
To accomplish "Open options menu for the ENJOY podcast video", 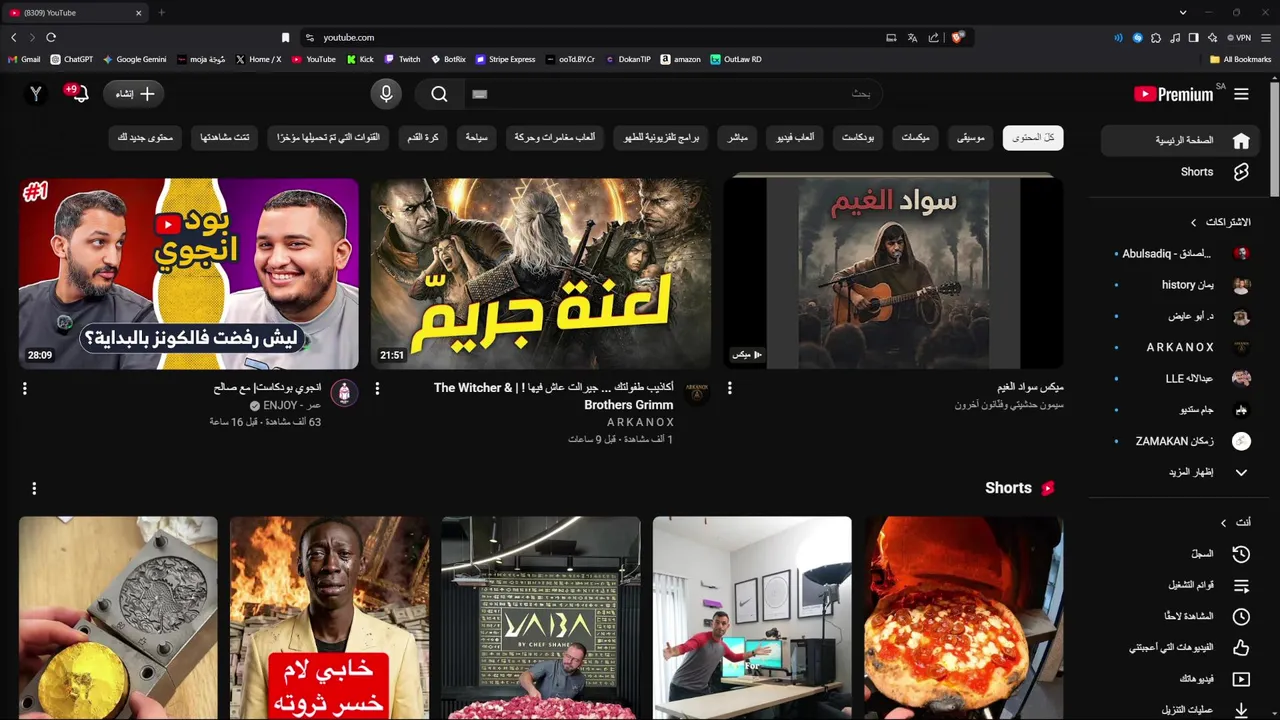I will (25, 388).
